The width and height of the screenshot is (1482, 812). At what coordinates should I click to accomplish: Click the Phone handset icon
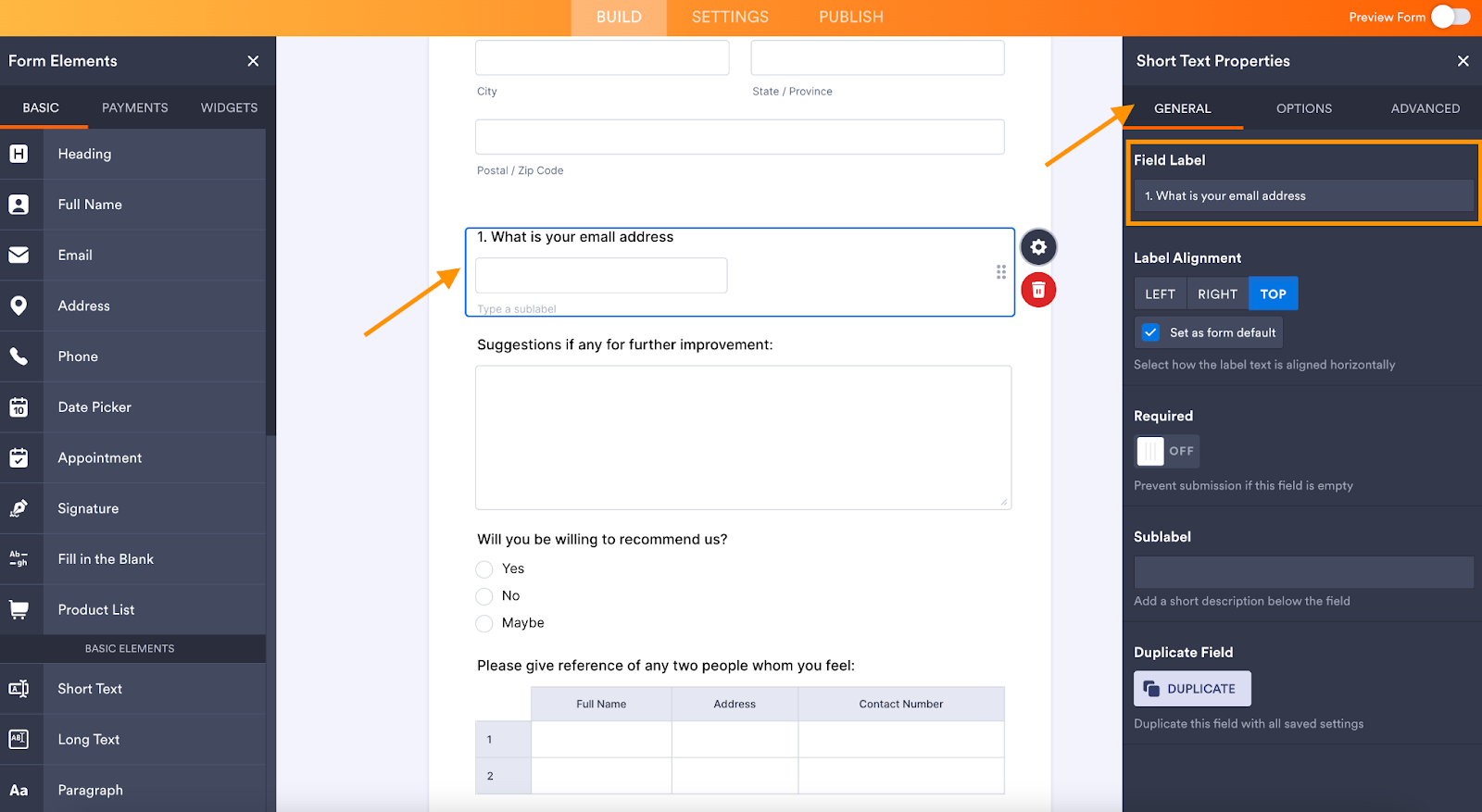[x=19, y=356]
